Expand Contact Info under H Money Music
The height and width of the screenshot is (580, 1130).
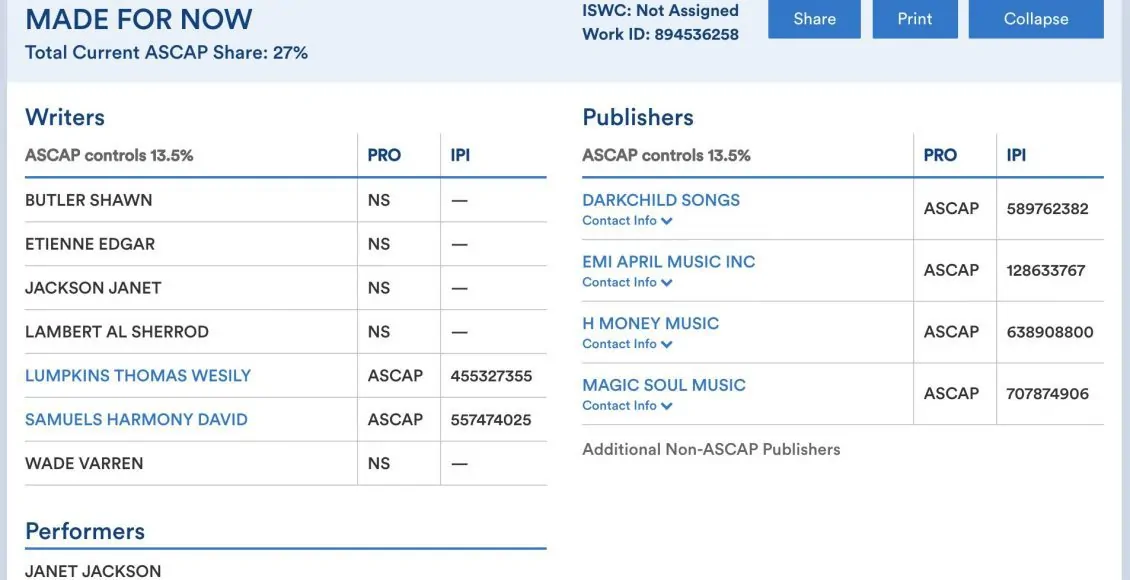[627, 344]
